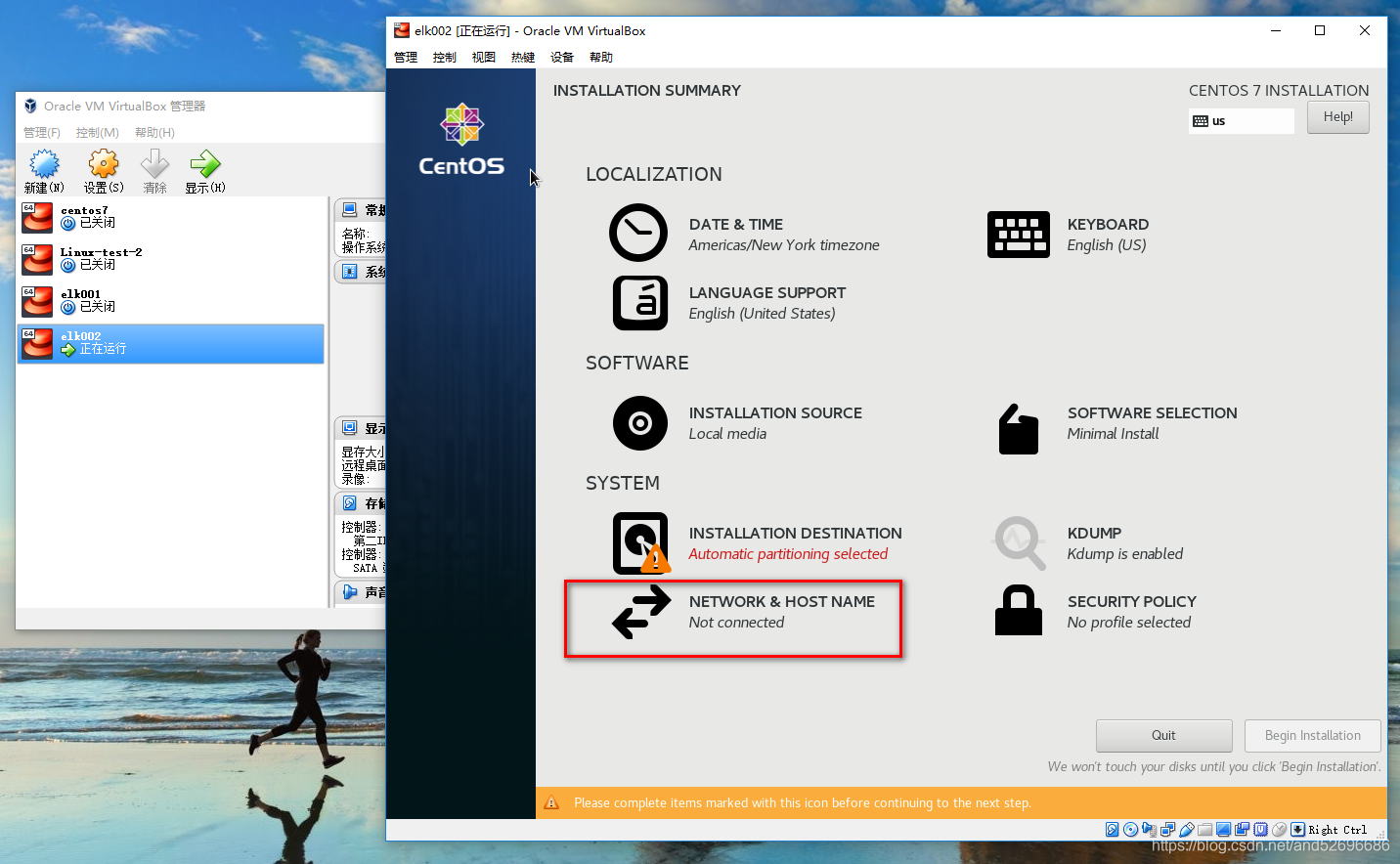Open Security Policy padlock icon
1400x864 pixels.
point(1019,610)
